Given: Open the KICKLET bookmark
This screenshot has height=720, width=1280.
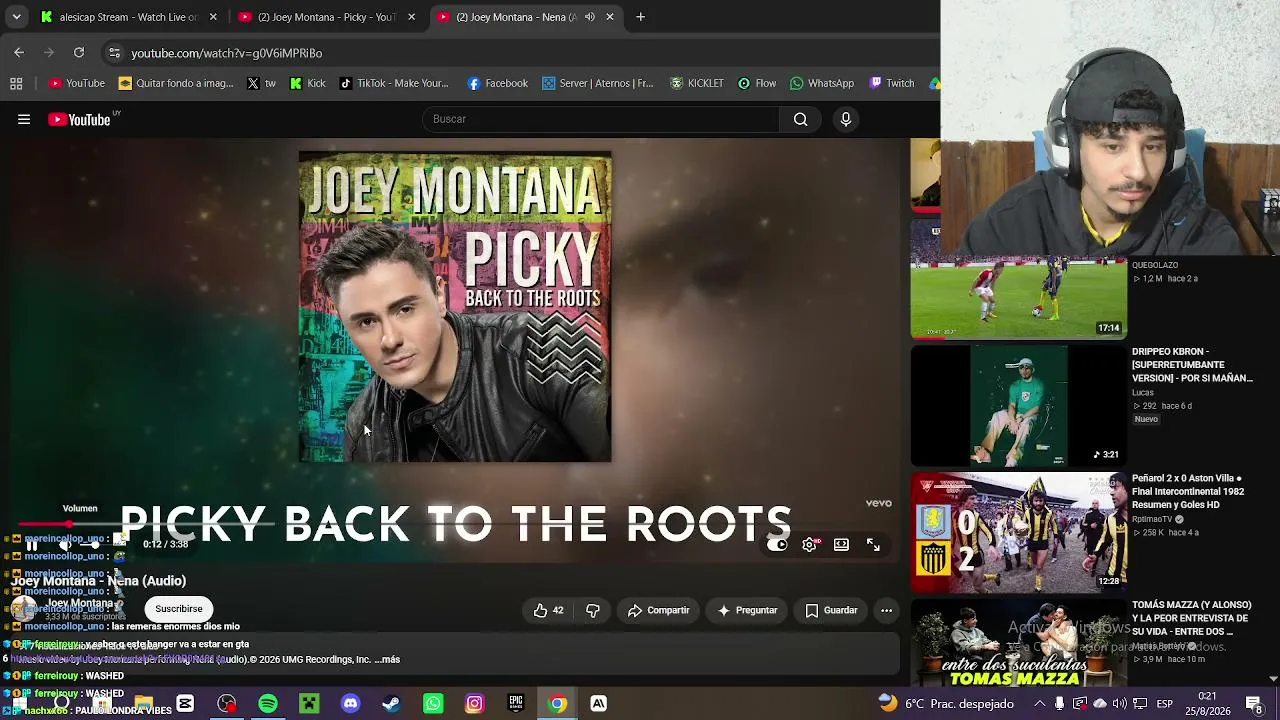Looking at the screenshot, I should click(x=697, y=83).
